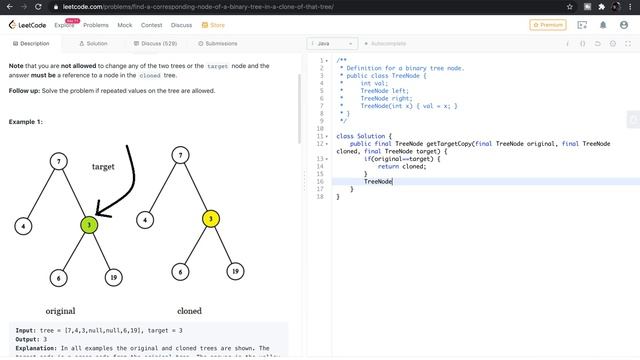Click the gray extension icon beside star
Viewport: 640px width, 360px height.
click(x=587, y=7)
